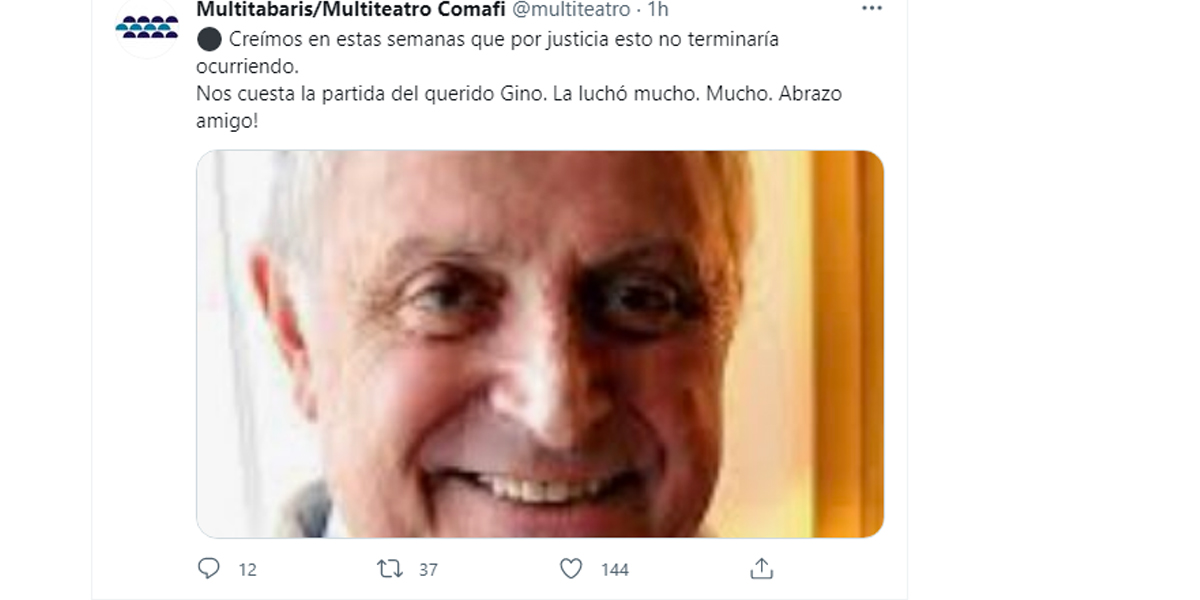Enlarge the attached photo of the smiling man
Screen dimensions: 1200x600
pyautogui.click(x=540, y=344)
